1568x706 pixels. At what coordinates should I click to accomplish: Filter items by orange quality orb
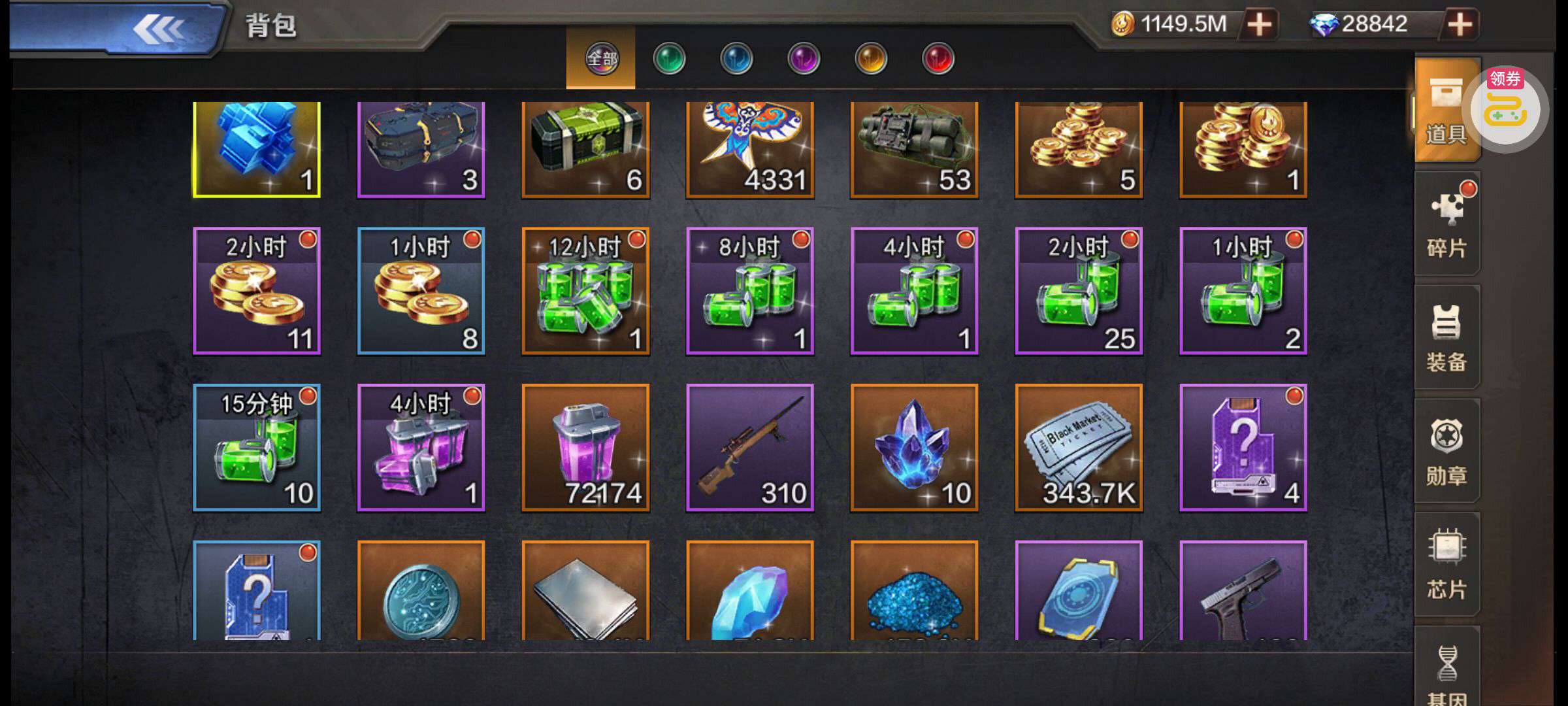click(871, 59)
